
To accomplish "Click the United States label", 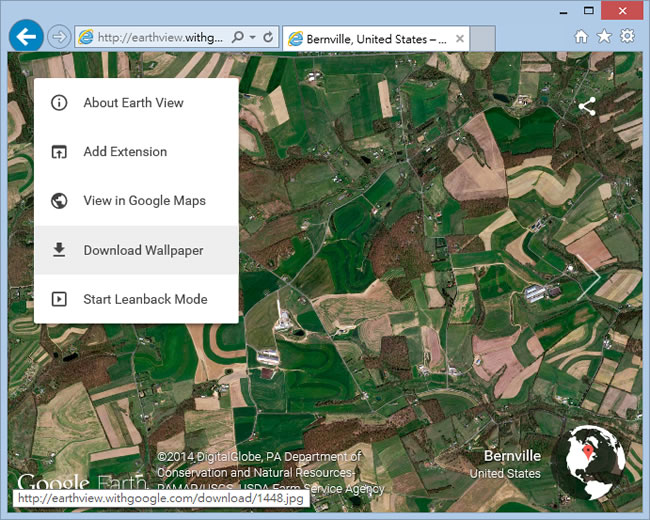I will [505, 474].
